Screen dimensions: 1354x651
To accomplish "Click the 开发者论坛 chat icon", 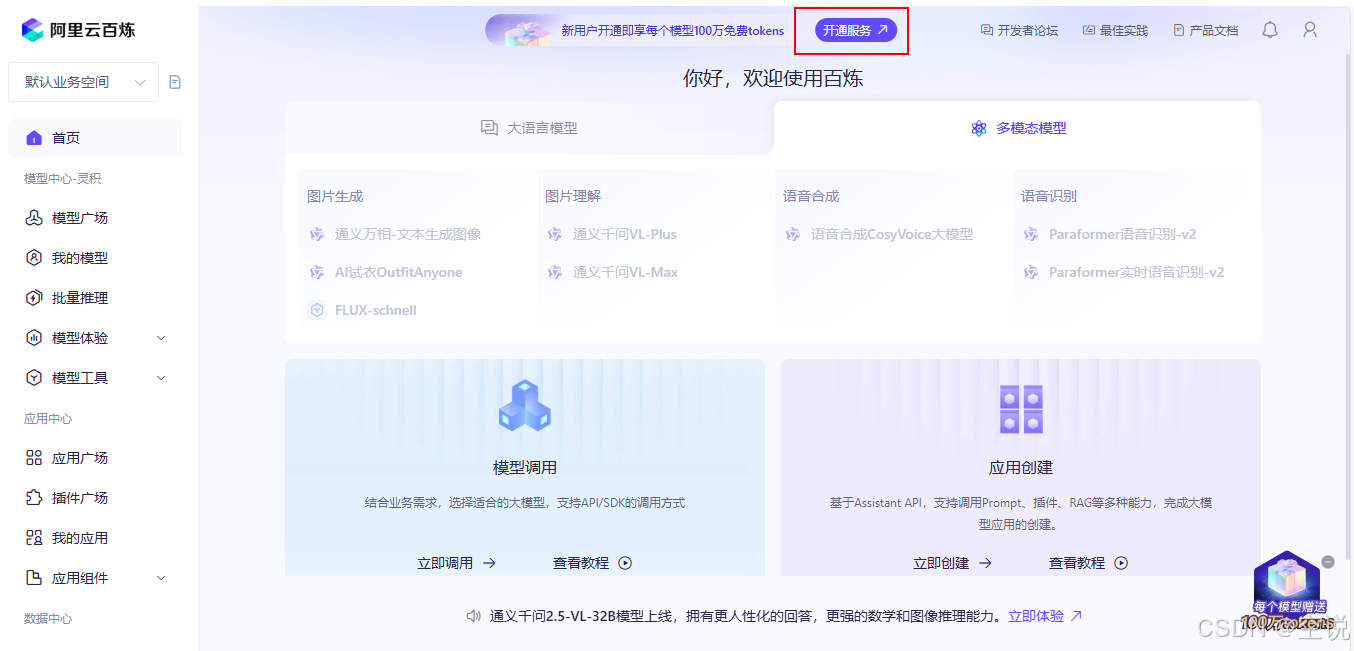I will point(987,31).
